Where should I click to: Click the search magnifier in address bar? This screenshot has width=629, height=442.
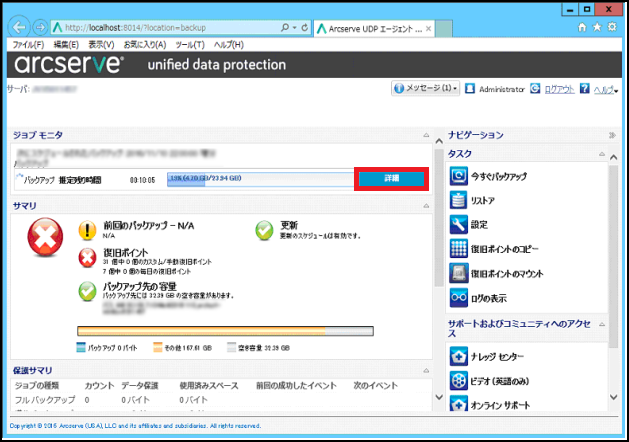tap(285, 28)
